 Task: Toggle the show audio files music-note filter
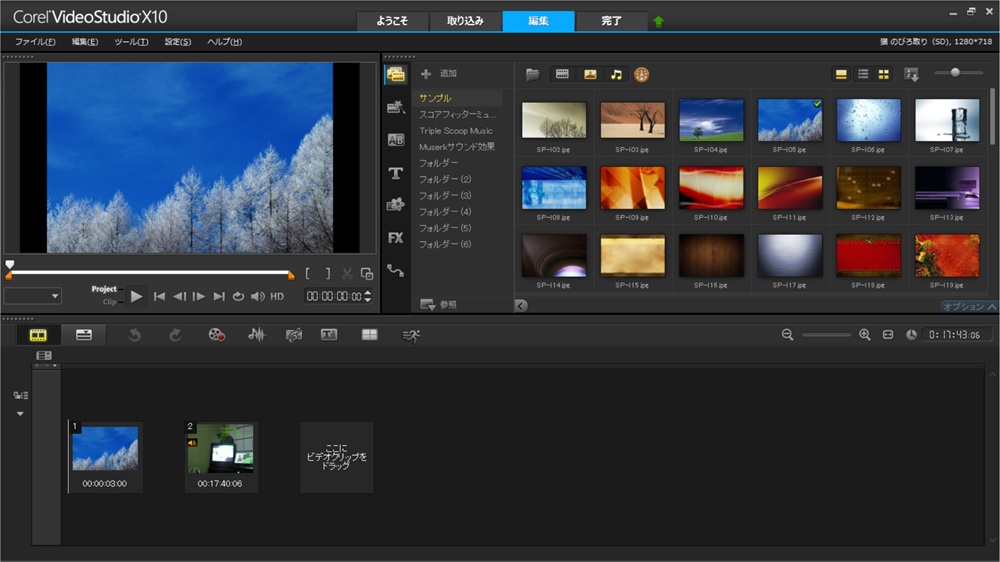tap(616, 74)
